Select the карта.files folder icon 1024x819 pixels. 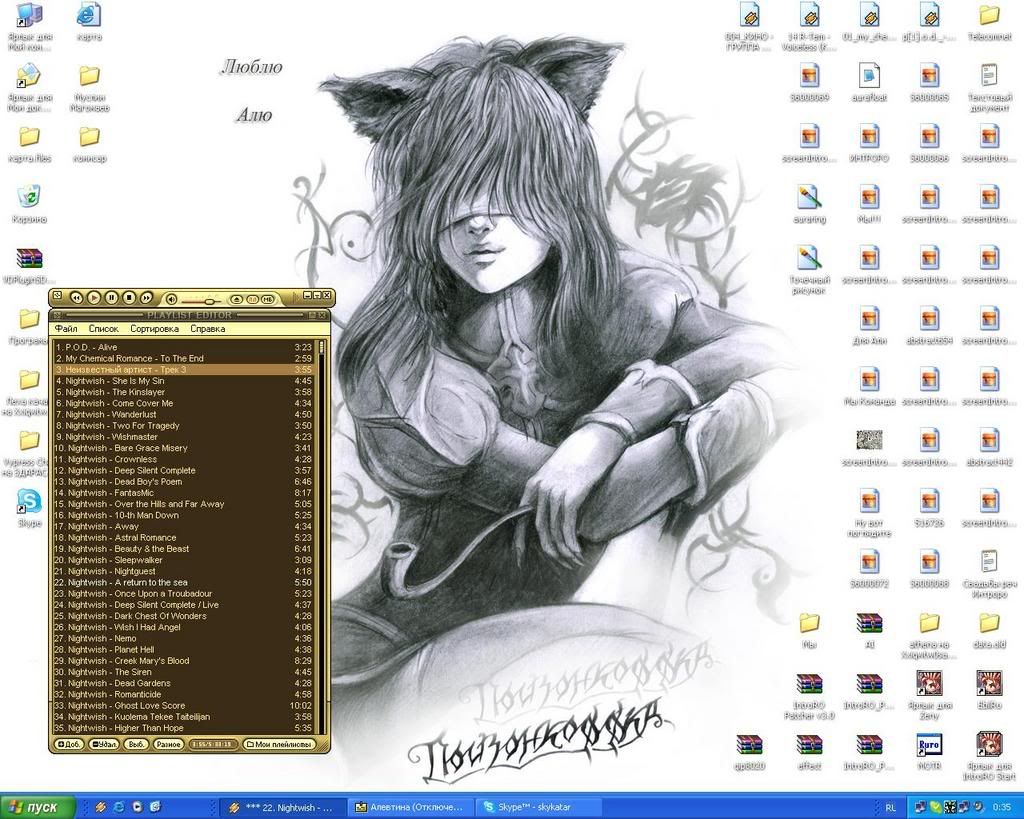coord(29,143)
